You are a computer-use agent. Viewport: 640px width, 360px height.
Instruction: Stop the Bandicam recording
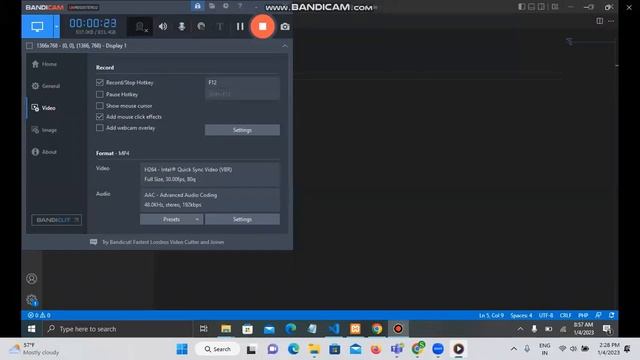click(x=262, y=27)
